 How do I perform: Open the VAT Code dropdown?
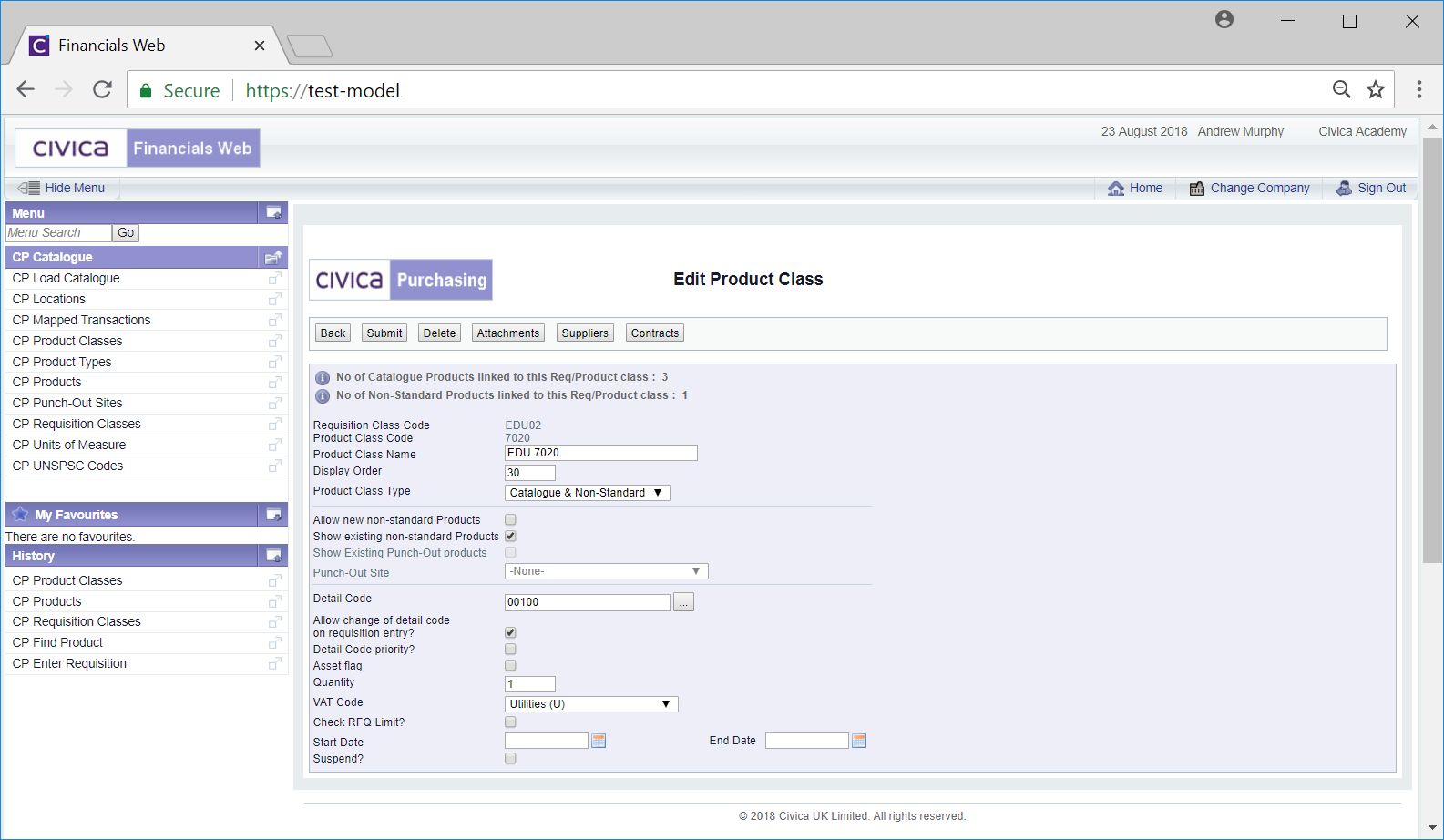pyautogui.click(x=591, y=704)
